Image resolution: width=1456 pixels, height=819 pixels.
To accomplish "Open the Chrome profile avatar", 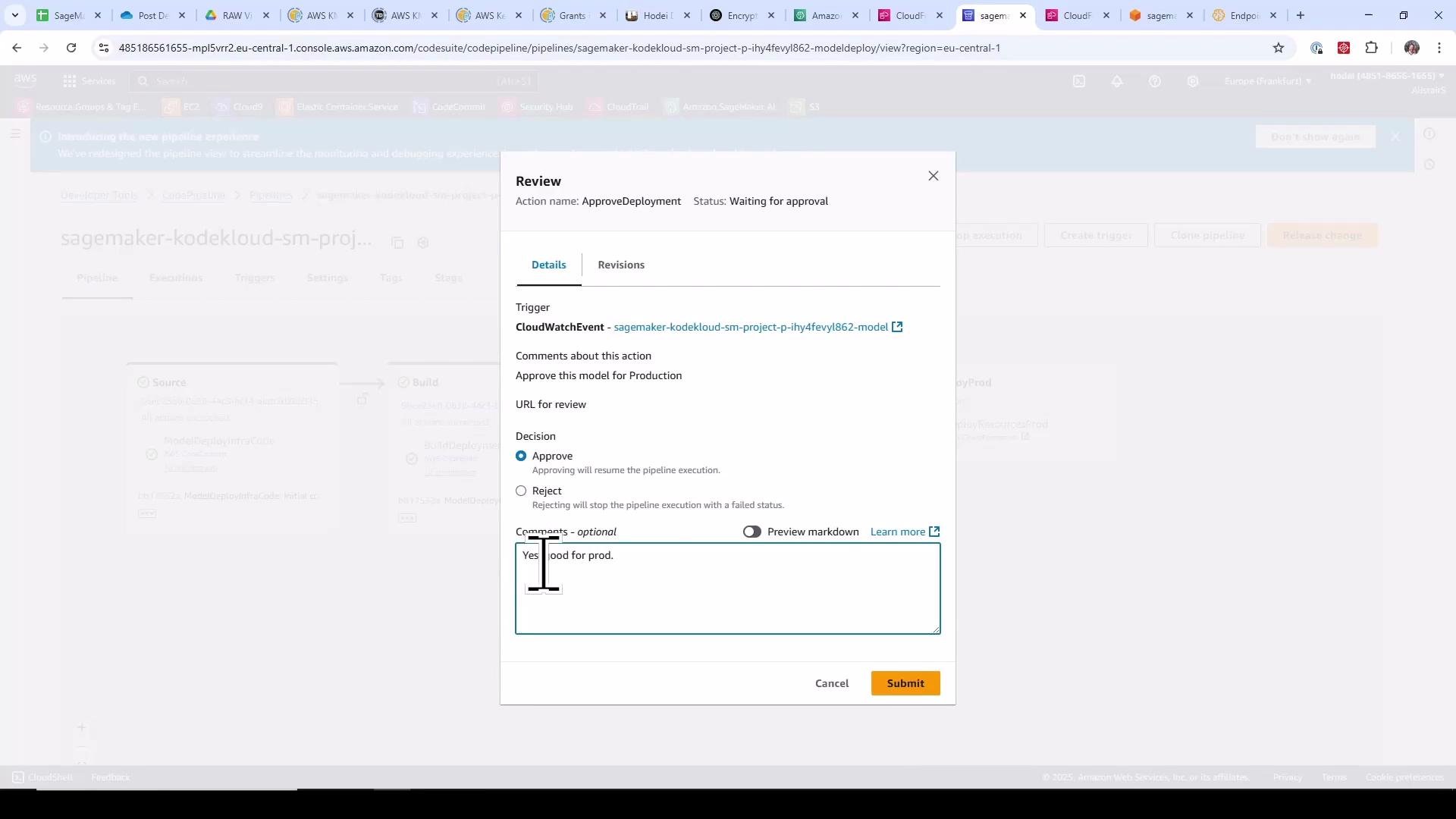I will (1412, 48).
